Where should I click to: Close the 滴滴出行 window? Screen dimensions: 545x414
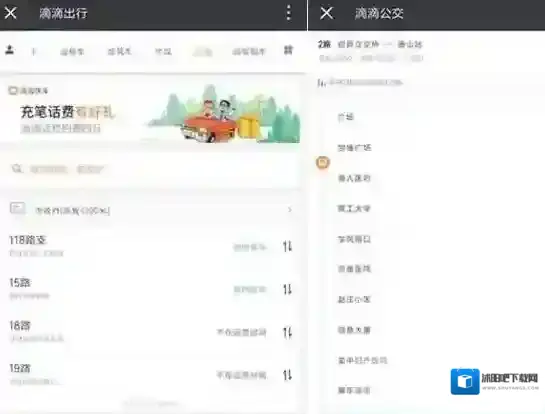pyautogui.click(x=11, y=13)
